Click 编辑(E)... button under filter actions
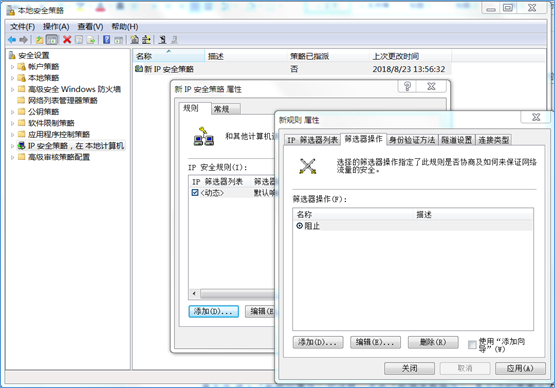Viewport: 555px width, 388px height. pos(375,342)
